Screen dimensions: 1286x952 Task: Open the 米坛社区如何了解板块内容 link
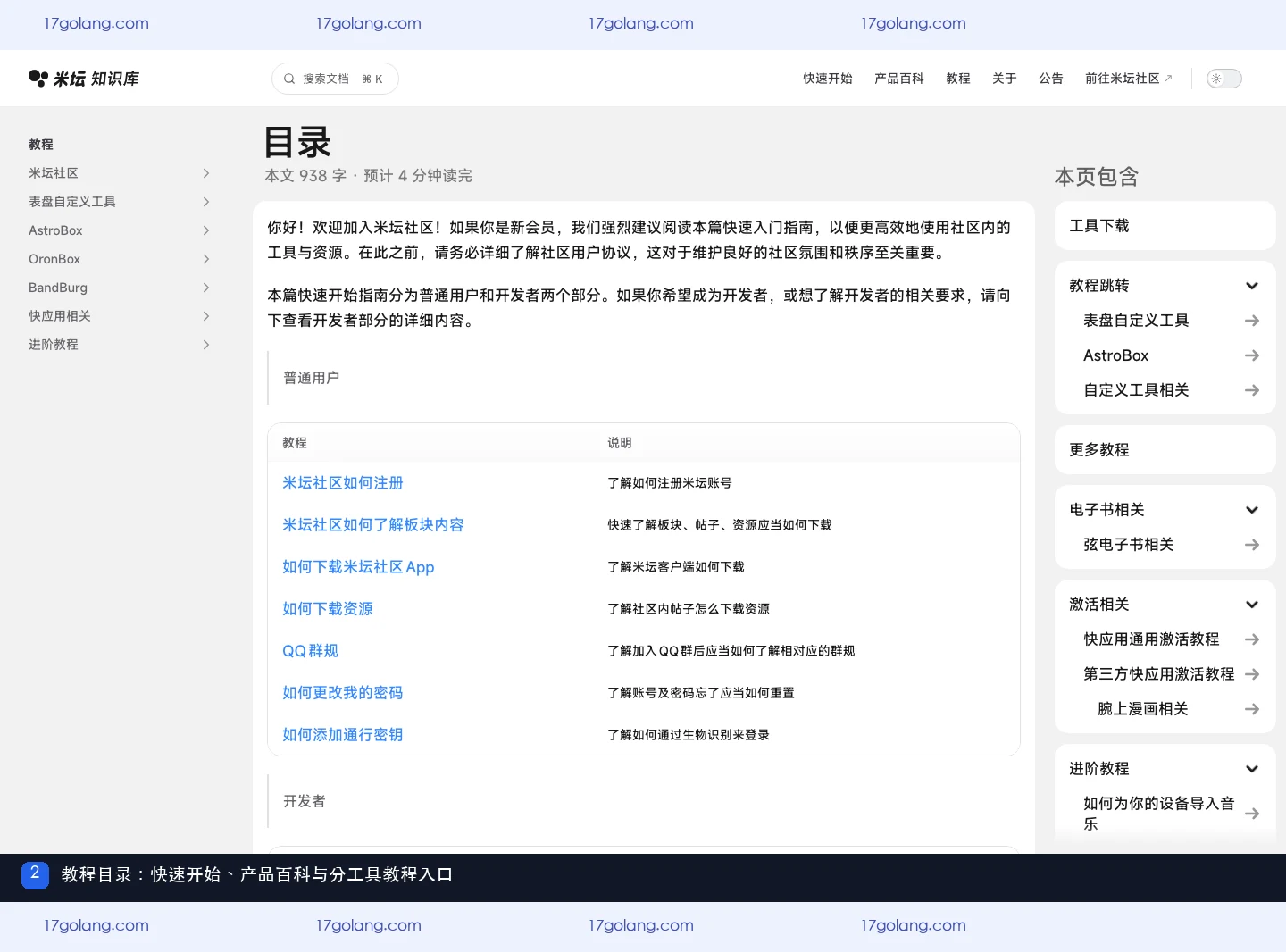(x=373, y=525)
